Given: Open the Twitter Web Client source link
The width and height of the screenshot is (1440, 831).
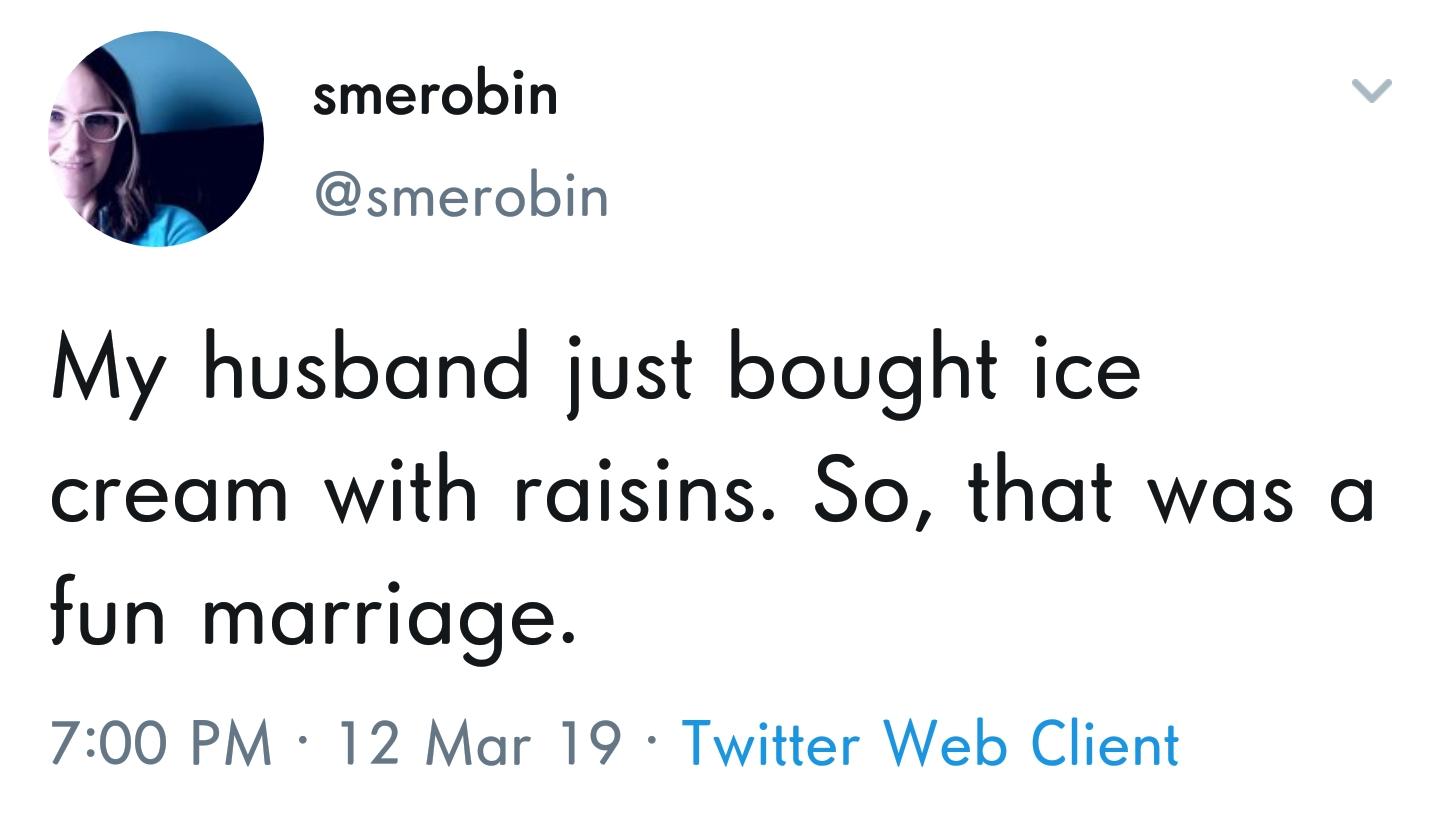Looking at the screenshot, I should click(930, 745).
